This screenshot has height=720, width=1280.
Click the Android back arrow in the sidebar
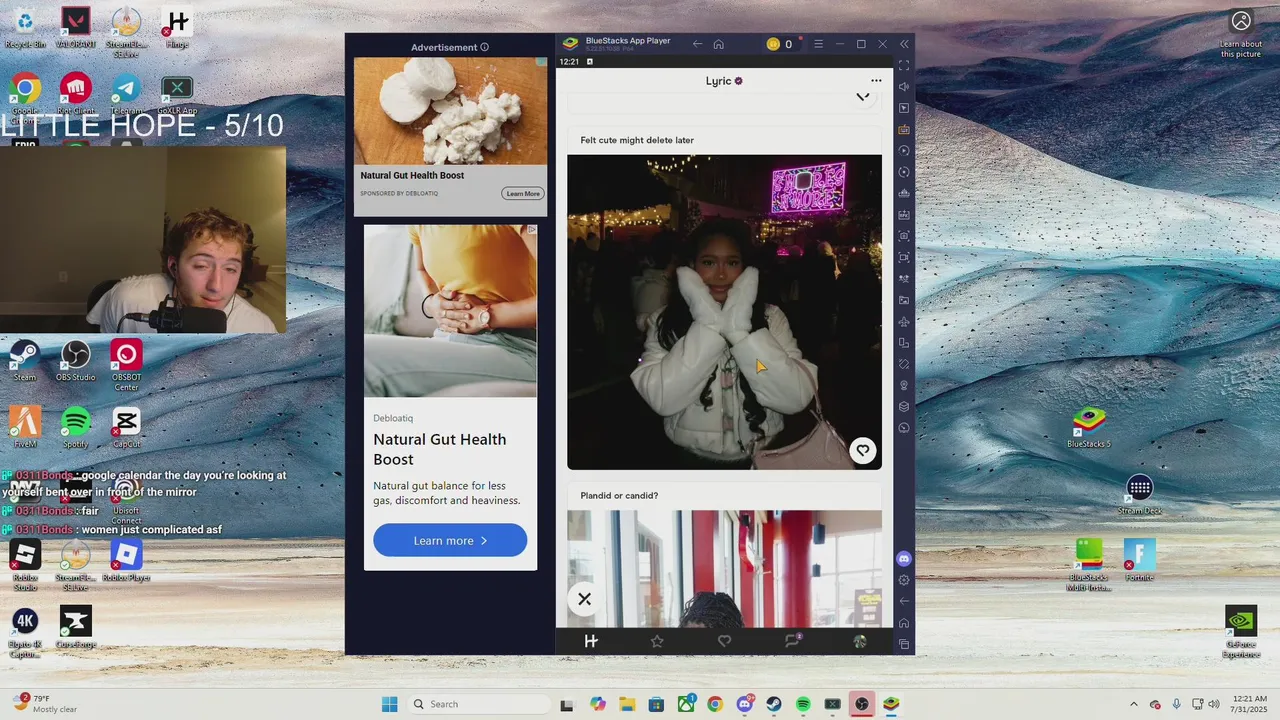904,601
